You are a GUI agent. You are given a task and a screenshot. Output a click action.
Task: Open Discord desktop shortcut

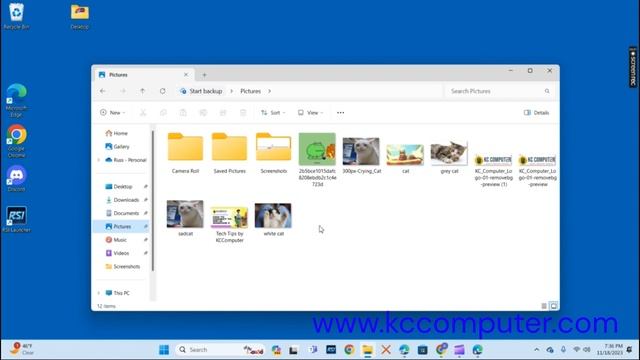pos(16,178)
